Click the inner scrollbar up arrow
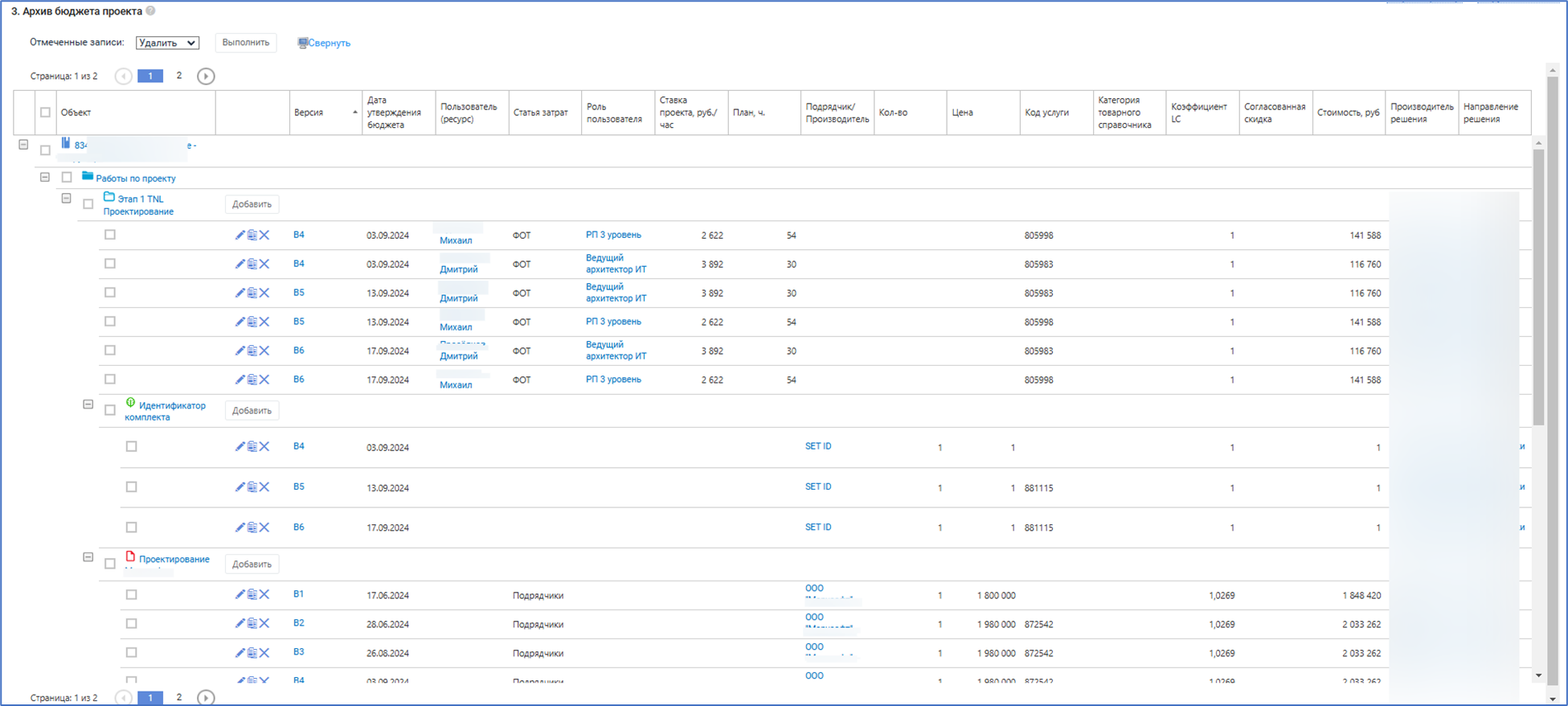Image resolution: width=1568 pixels, height=706 pixels. point(1538,143)
